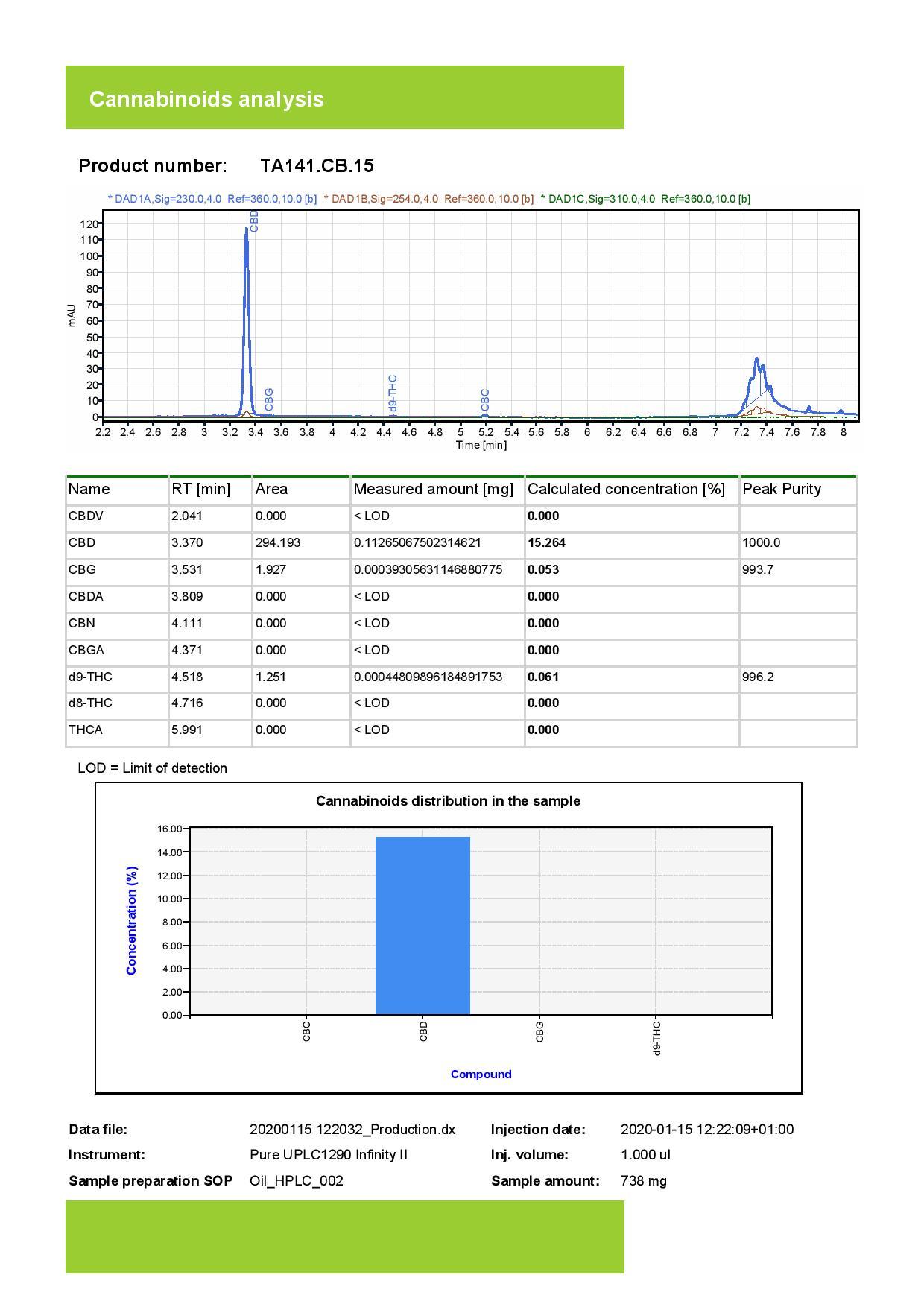Click the Cannabinoids analysis heading
Screen dimensions: 924x1307
[206, 99]
